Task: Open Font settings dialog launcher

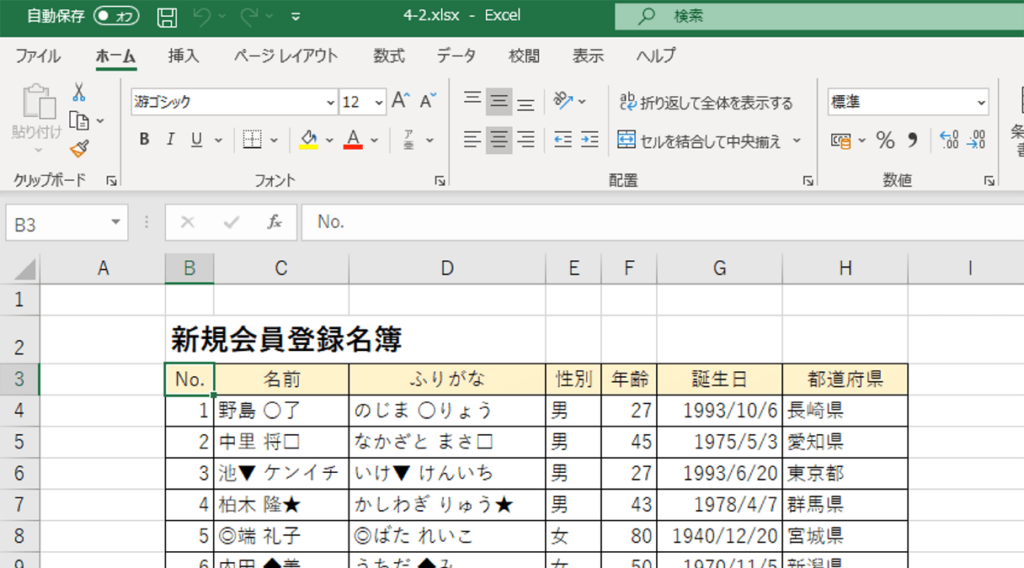Action: pos(440,181)
